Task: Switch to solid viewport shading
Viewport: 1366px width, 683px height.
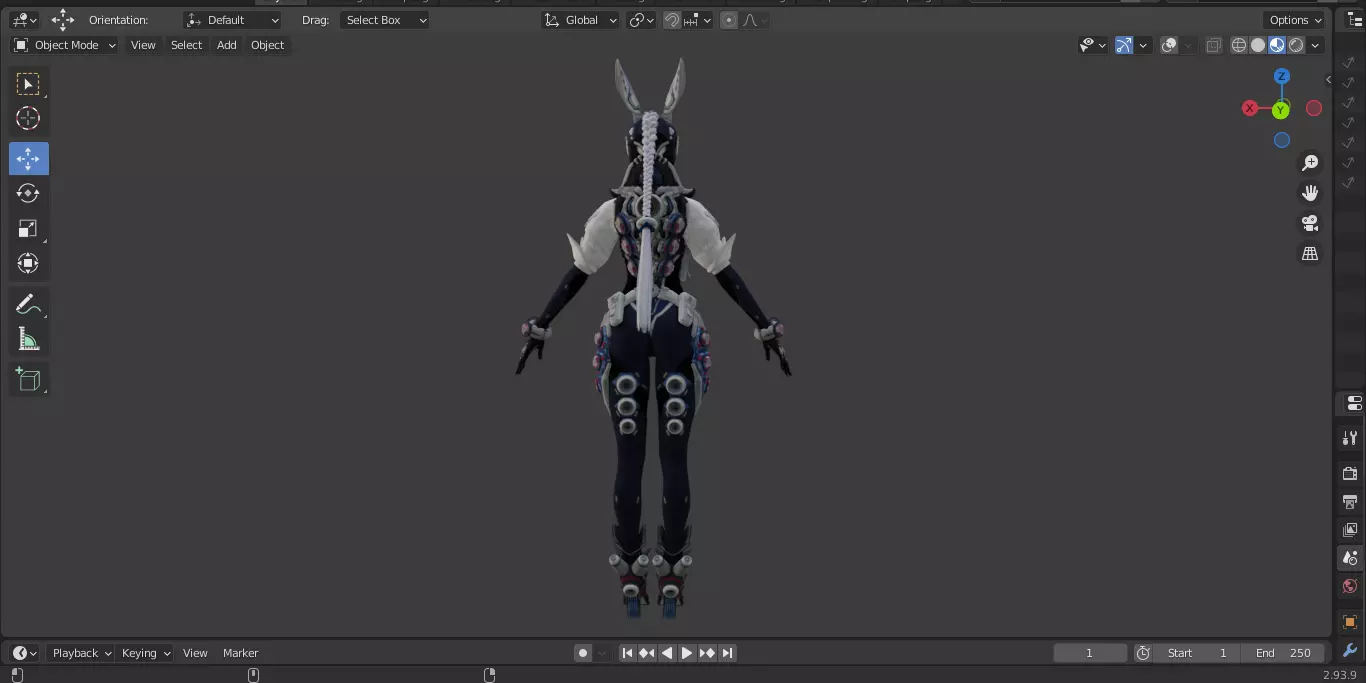Action: click(1258, 45)
